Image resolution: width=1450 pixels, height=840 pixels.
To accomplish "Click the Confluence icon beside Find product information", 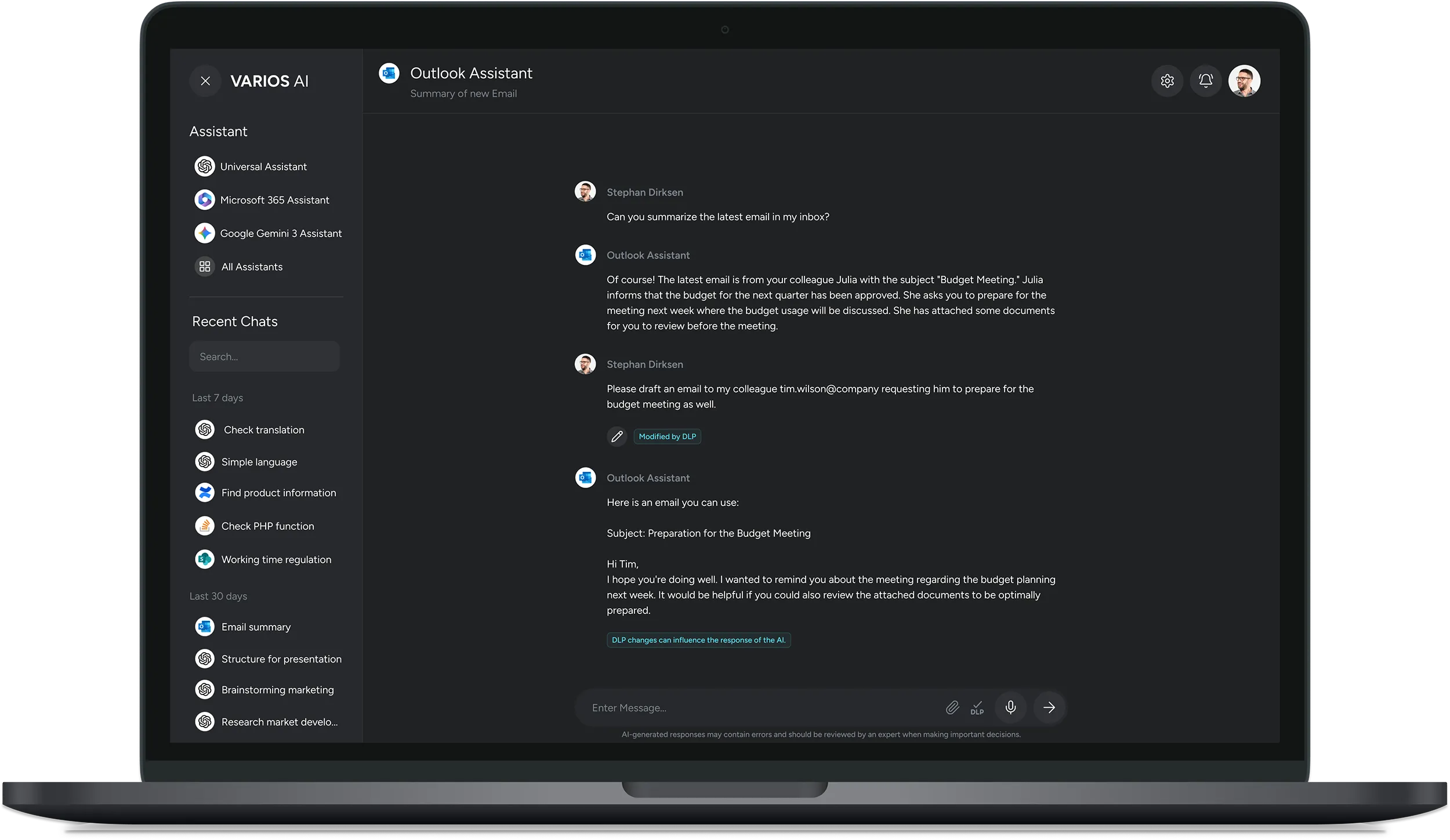I will pyautogui.click(x=205, y=493).
